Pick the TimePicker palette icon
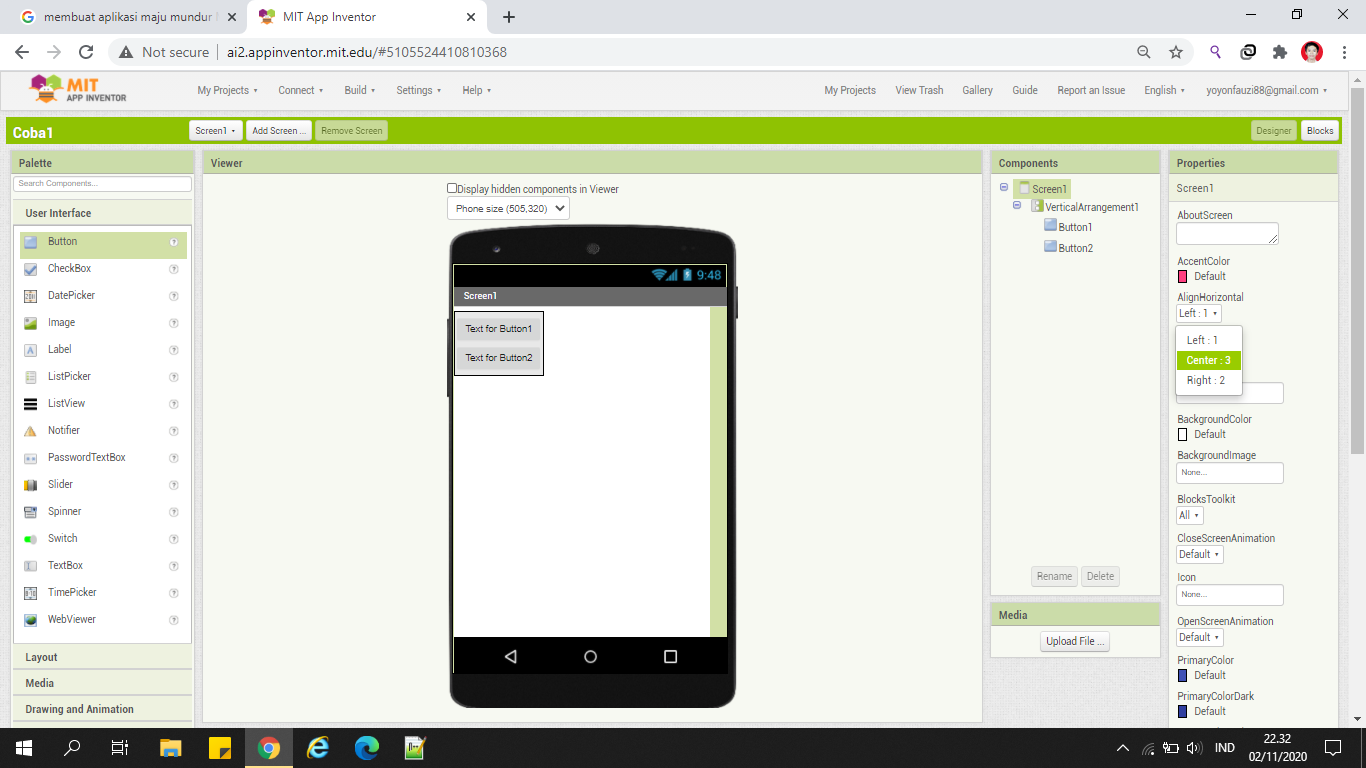Image resolution: width=1366 pixels, height=768 pixels. [x=31, y=593]
